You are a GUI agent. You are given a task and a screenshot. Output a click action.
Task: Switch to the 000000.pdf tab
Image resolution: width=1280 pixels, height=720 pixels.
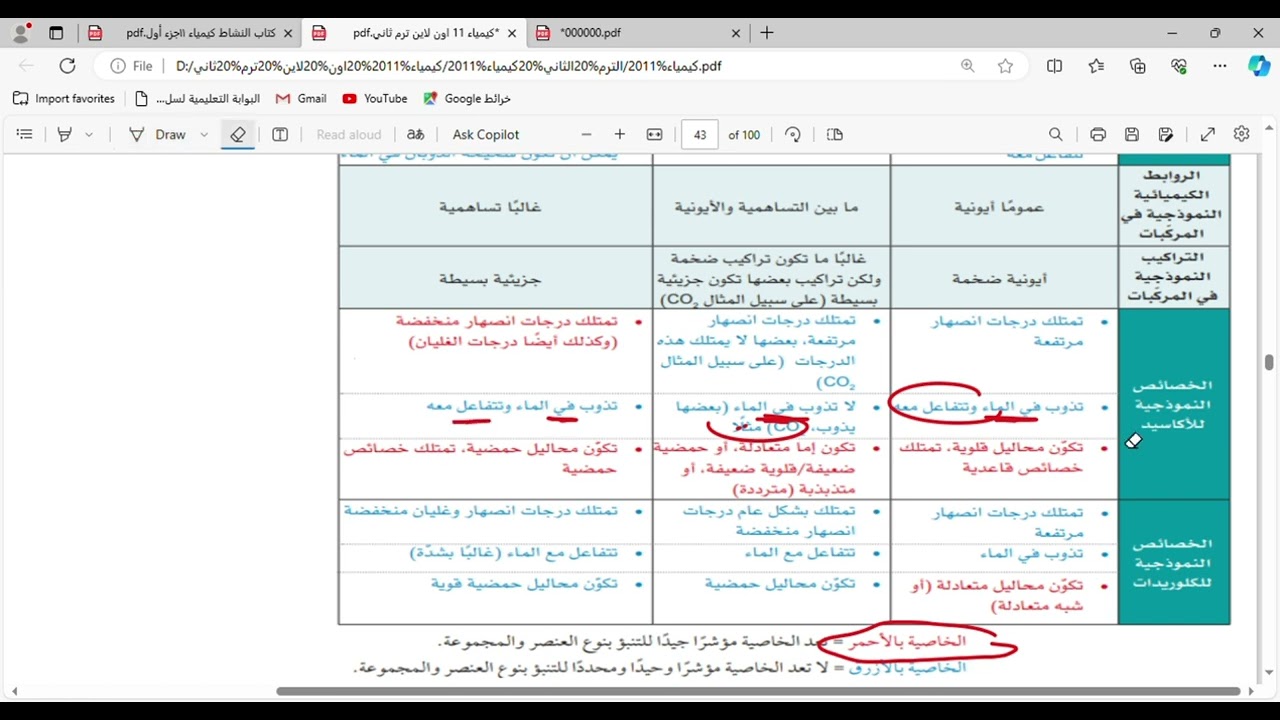pyautogui.click(x=638, y=33)
